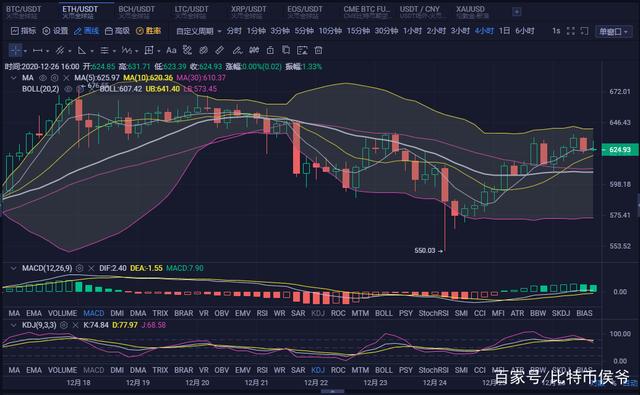Select BOLL in MACD panel indicator row
The height and width of the screenshot is (395, 640).
click(x=384, y=313)
